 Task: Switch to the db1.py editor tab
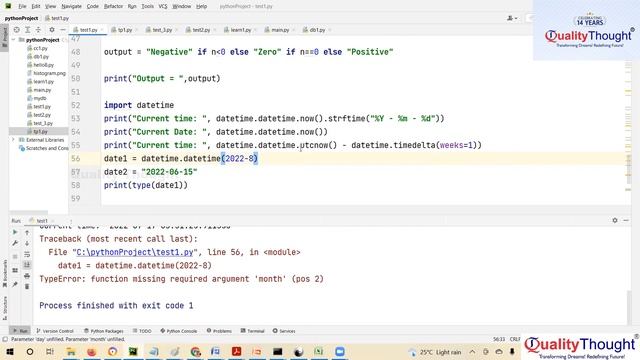tap(317, 30)
